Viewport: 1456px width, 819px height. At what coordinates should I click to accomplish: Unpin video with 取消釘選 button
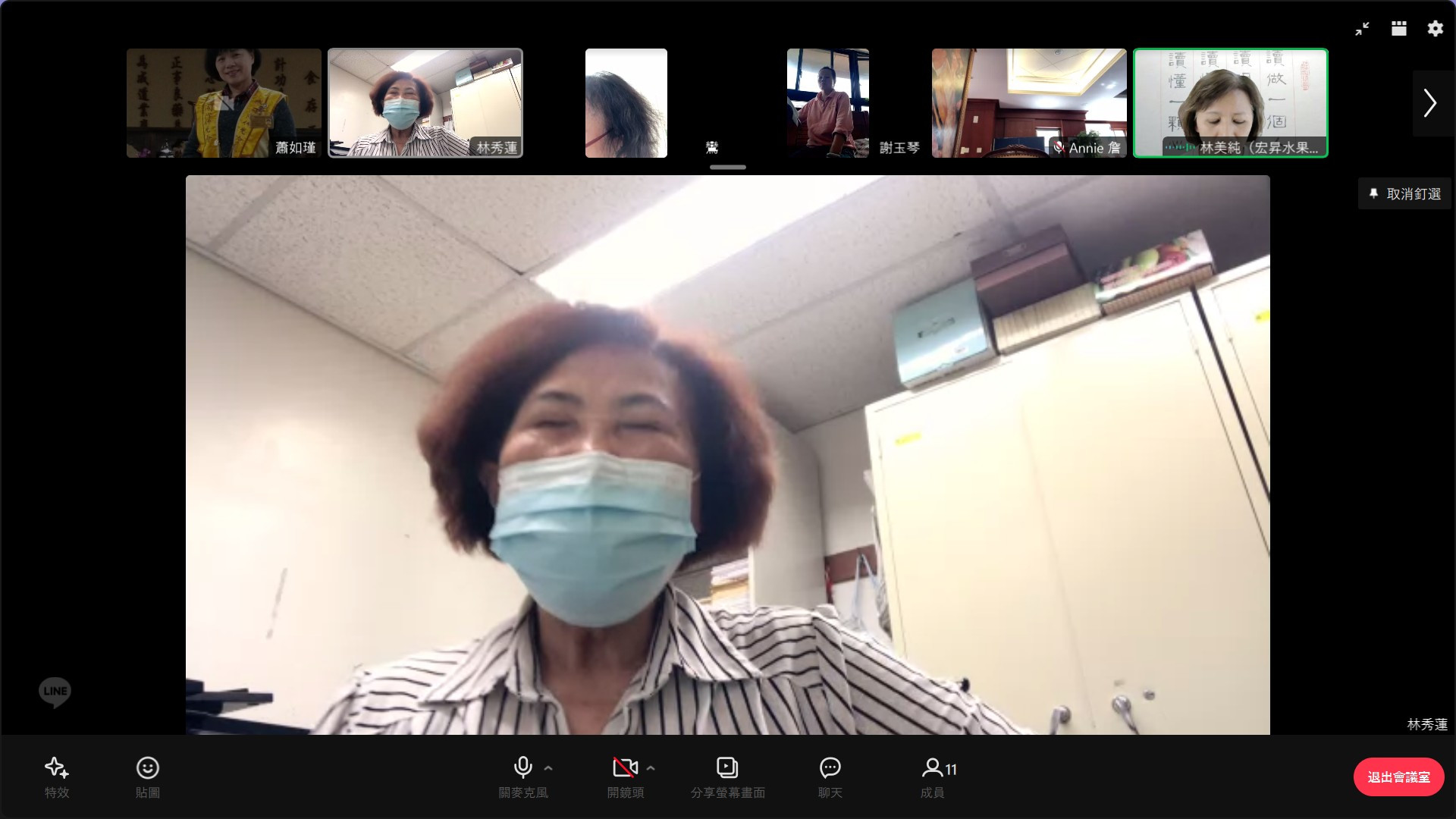pos(1404,194)
